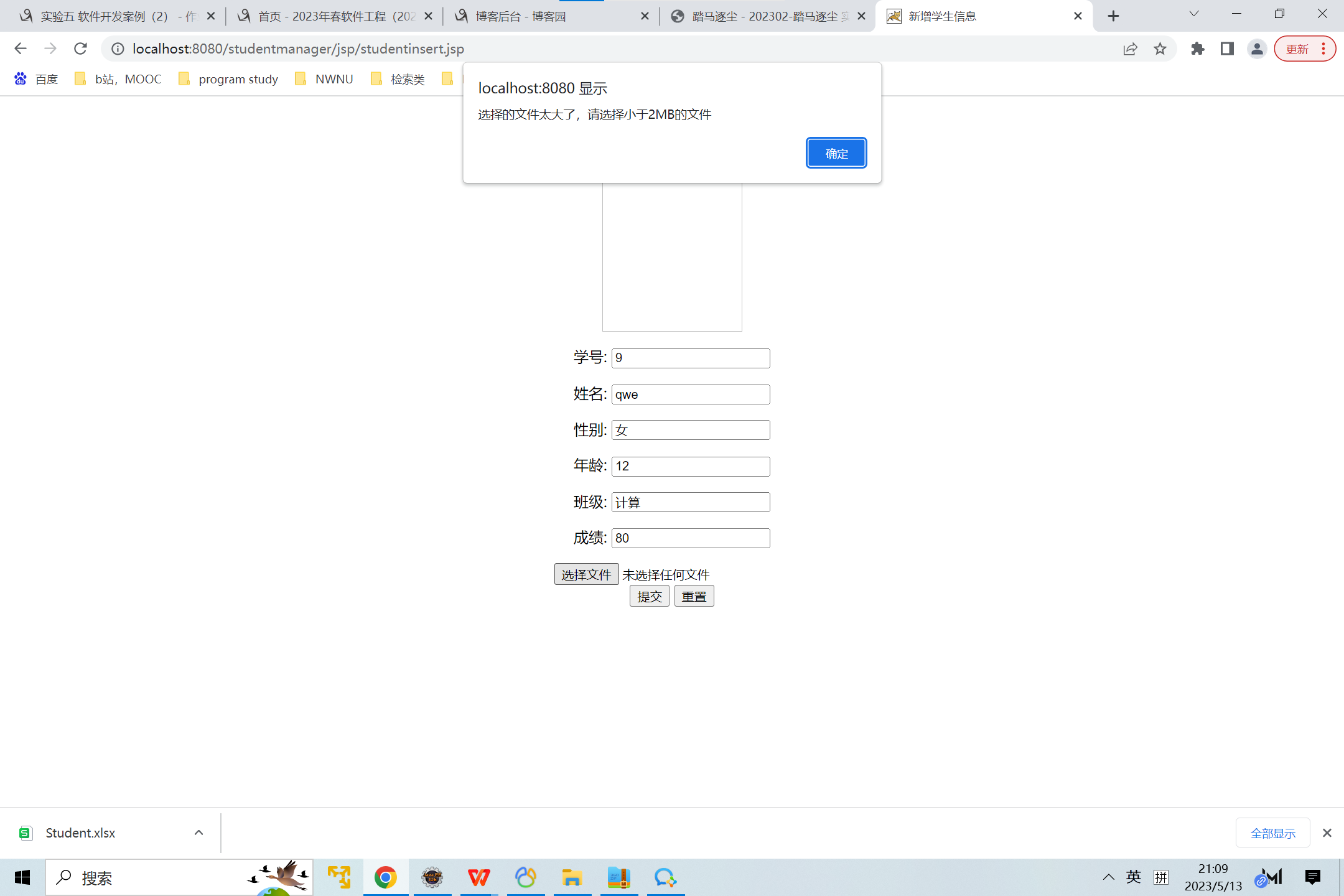
Task: Expand the Student.xlsx download options
Action: 198,833
